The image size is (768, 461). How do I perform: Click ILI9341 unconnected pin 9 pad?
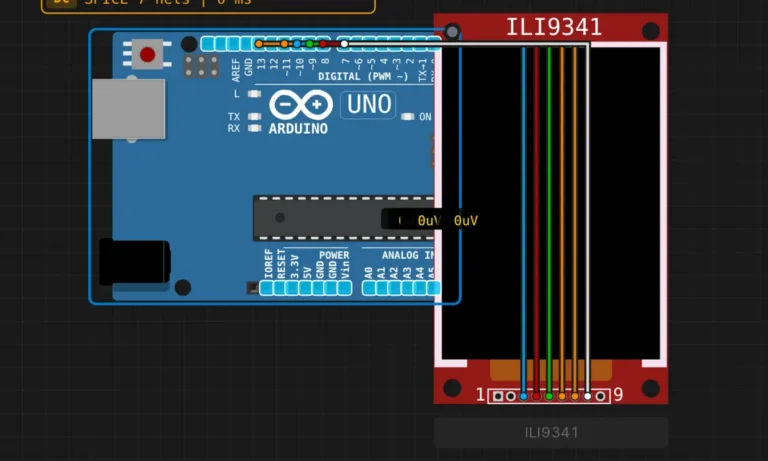click(600, 396)
